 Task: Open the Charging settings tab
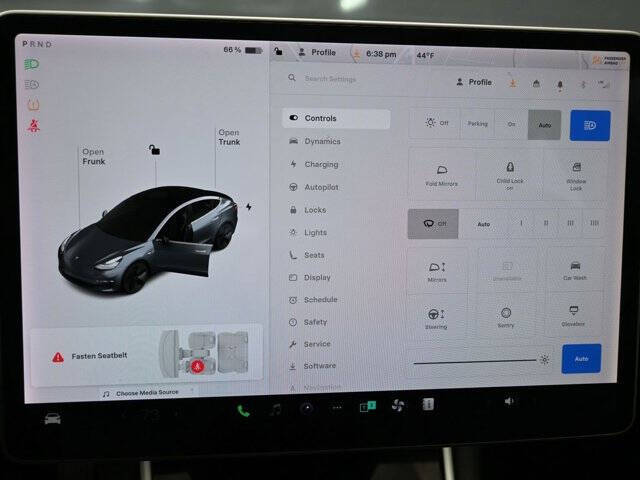pyautogui.click(x=314, y=164)
